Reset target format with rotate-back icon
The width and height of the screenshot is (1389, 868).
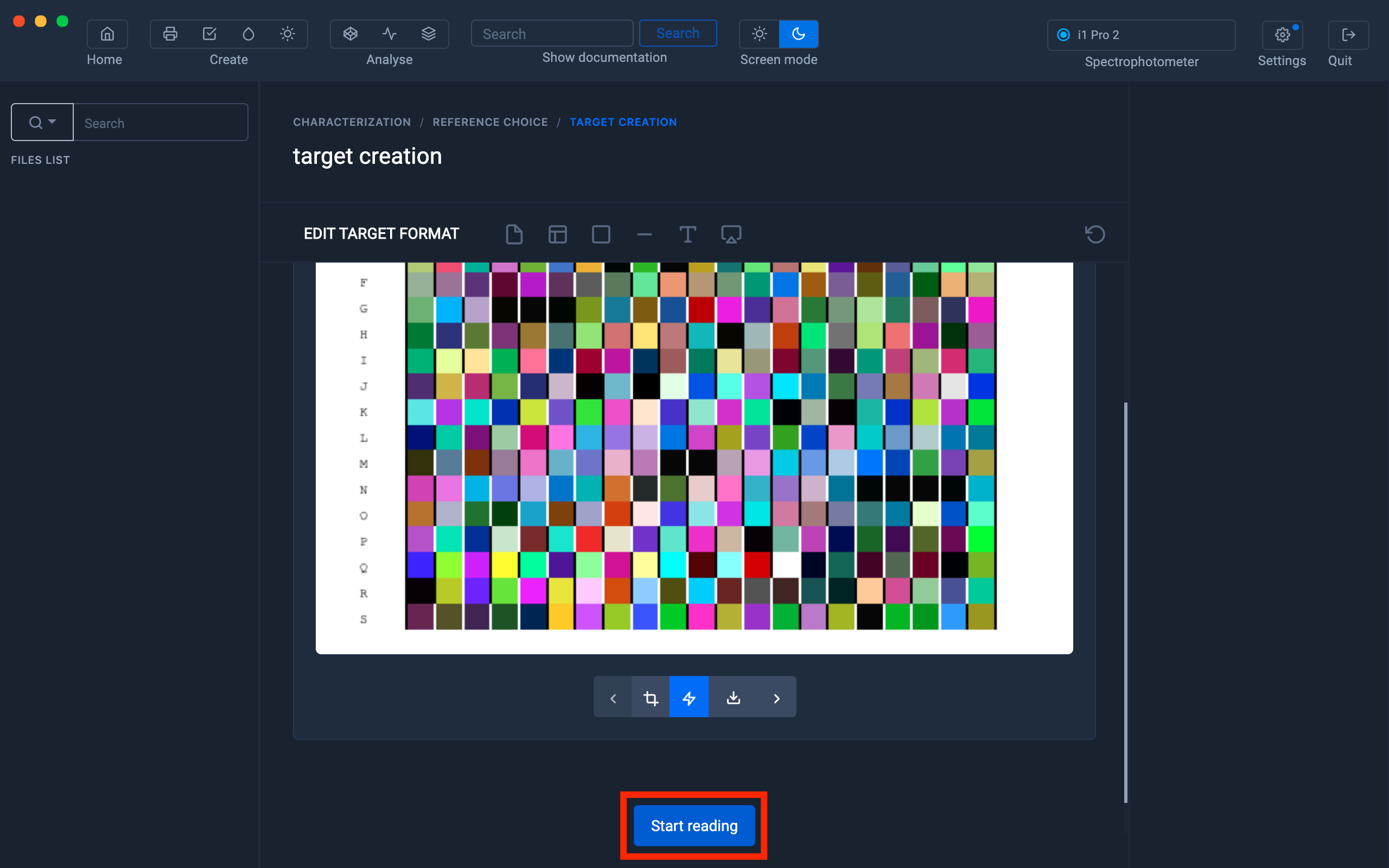pyautogui.click(x=1095, y=234)
